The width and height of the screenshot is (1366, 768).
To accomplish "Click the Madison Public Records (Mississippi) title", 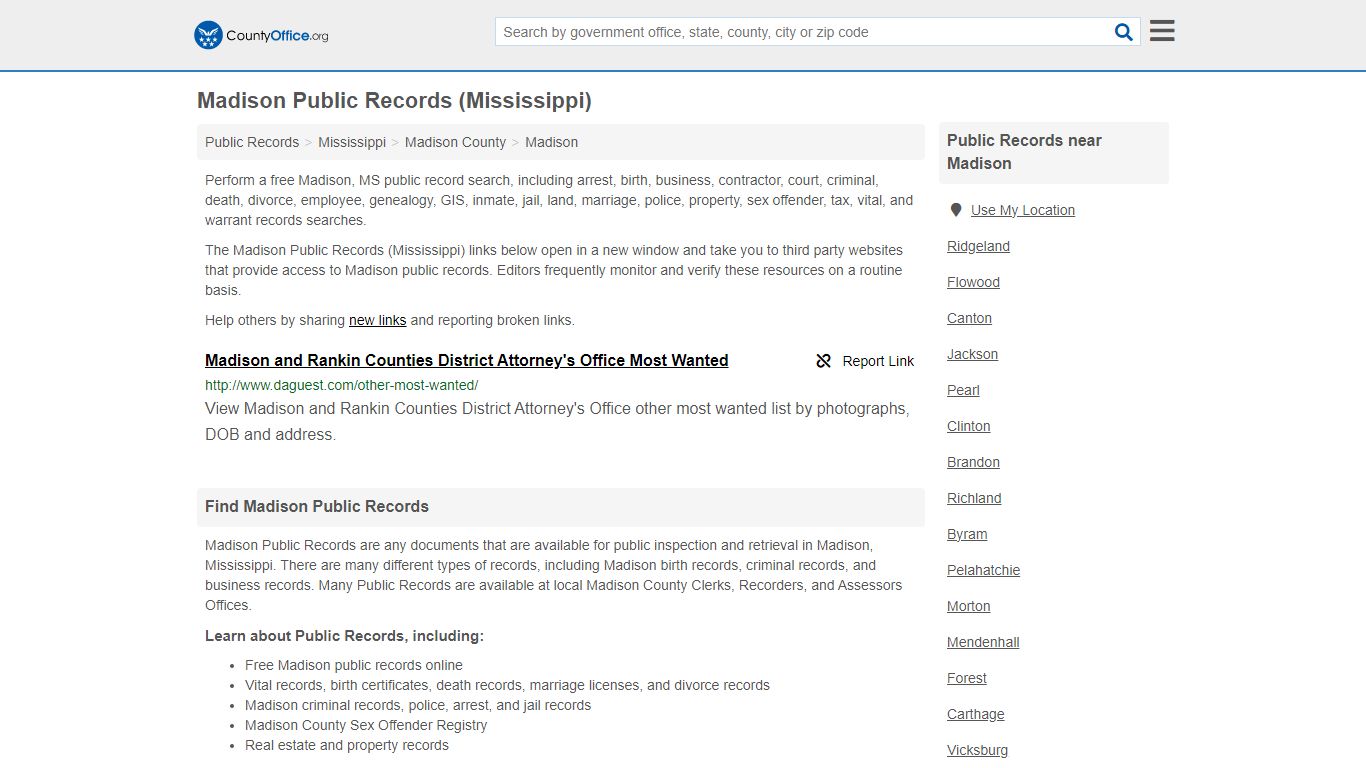I will point(394,101).
